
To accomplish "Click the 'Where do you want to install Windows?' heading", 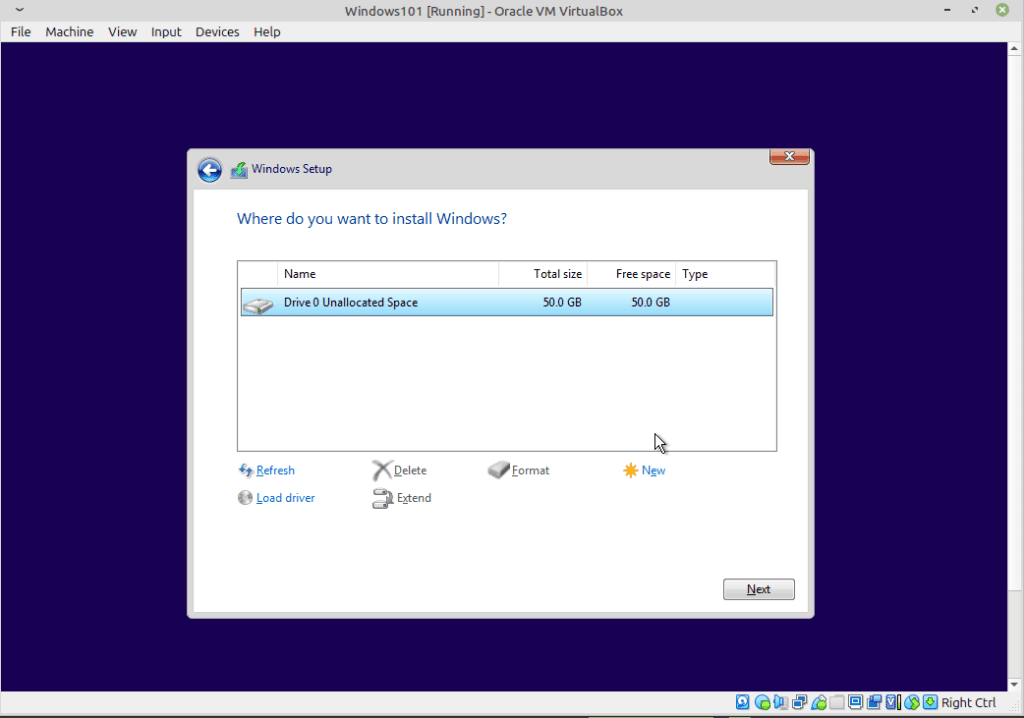I will coord(372,219).
